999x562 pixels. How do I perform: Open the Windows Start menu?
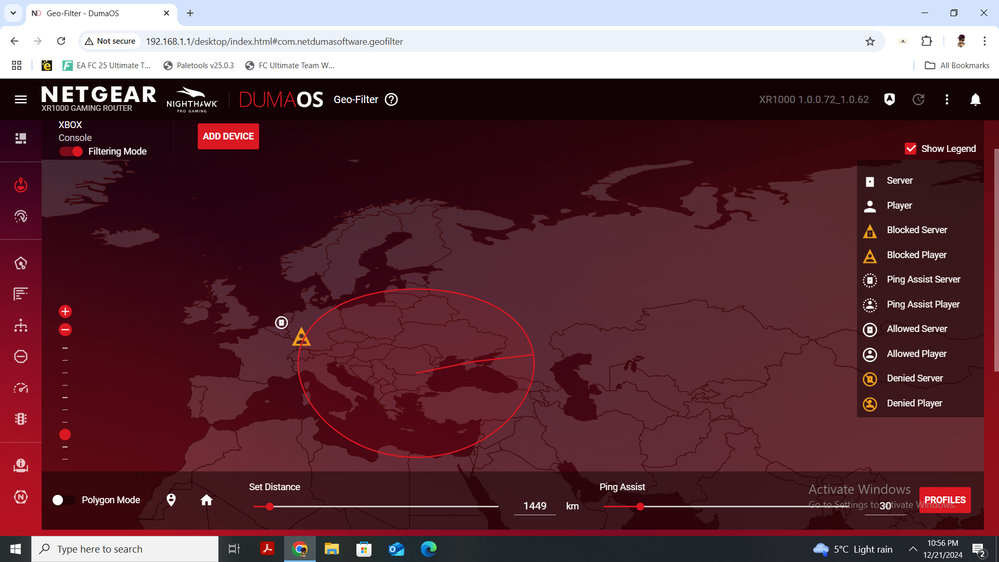(15, 549)
